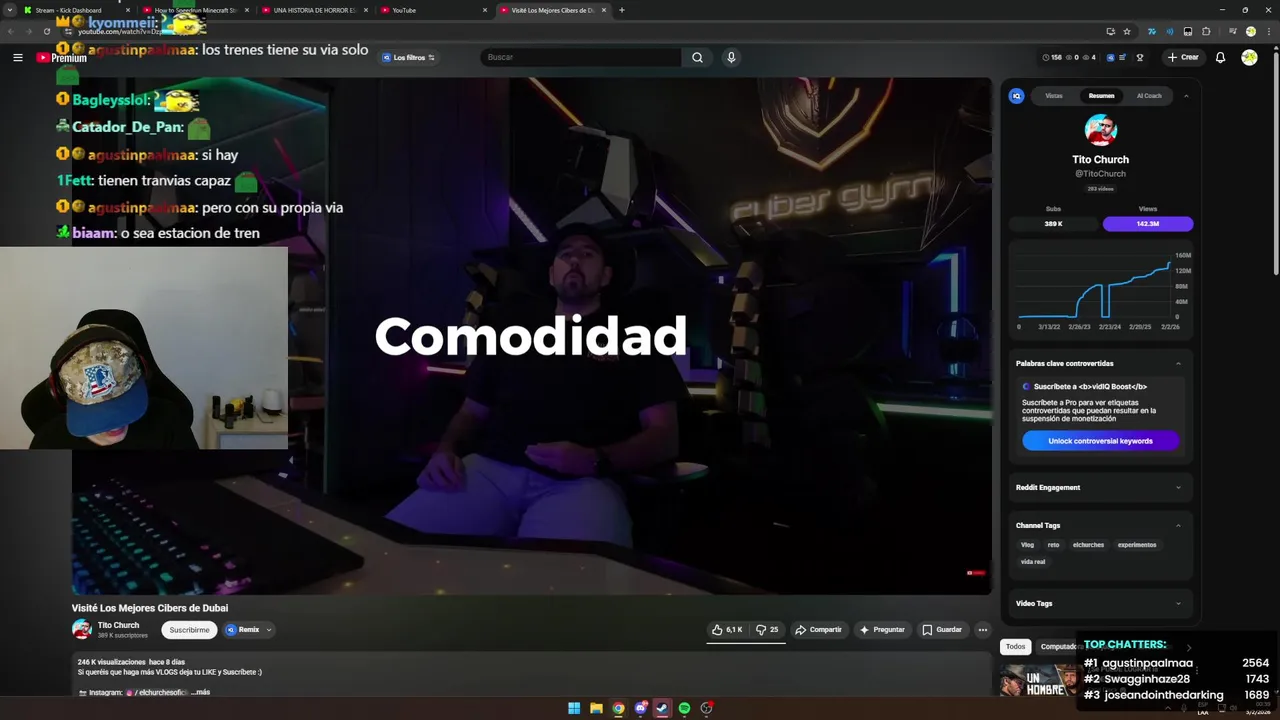The height and width of the screenshot is (720, 1280).
Task: Start voice search with microphone icon
Action: pyautogui.click(x=731, y=58)
